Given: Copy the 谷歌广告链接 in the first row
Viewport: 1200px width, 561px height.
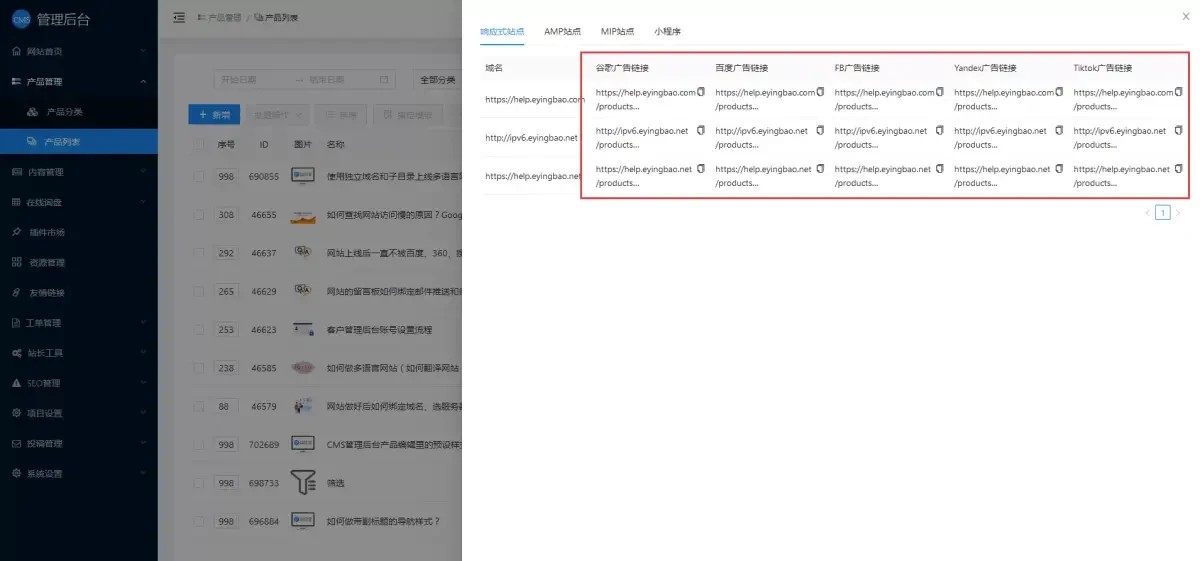Looking at the screenshot, I should tap(701, 92).
